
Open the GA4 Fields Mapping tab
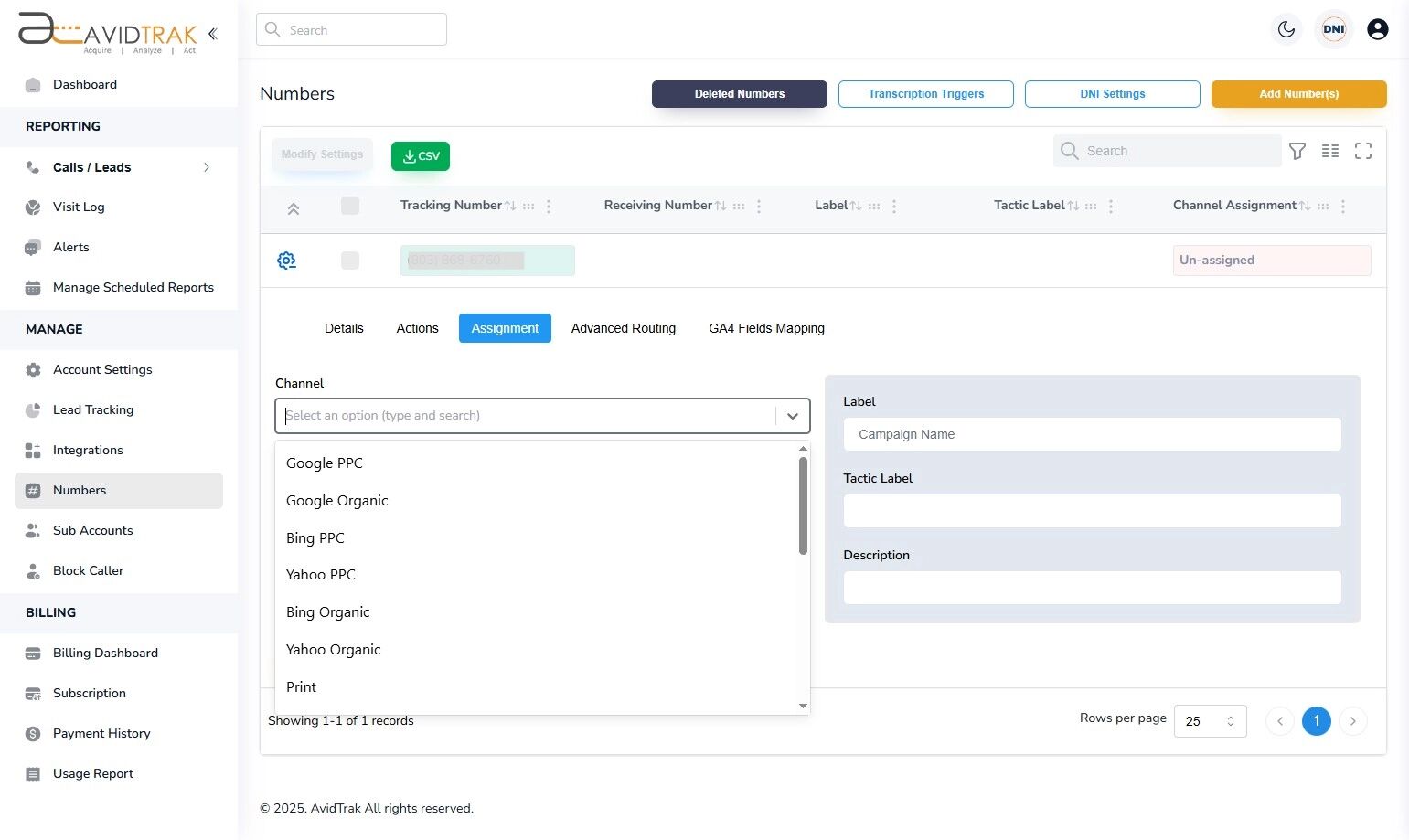766,328
